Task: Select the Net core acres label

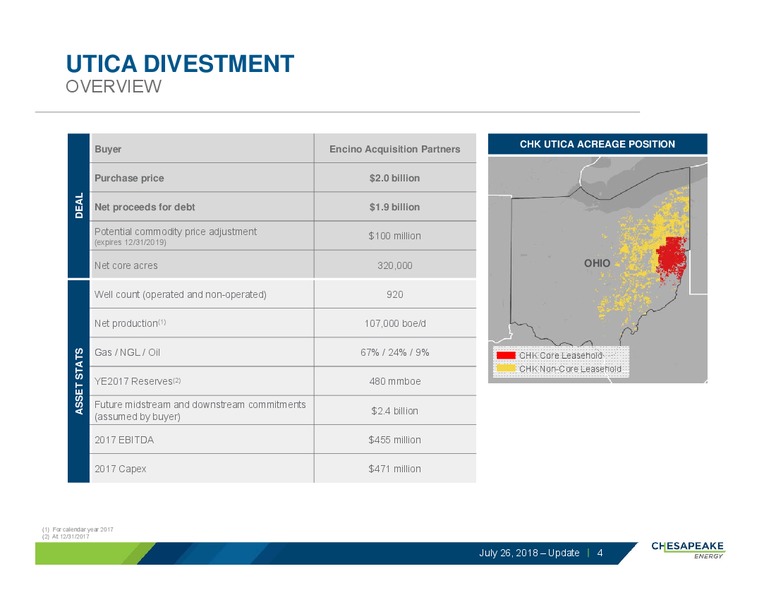Action: tap(126, 265)
